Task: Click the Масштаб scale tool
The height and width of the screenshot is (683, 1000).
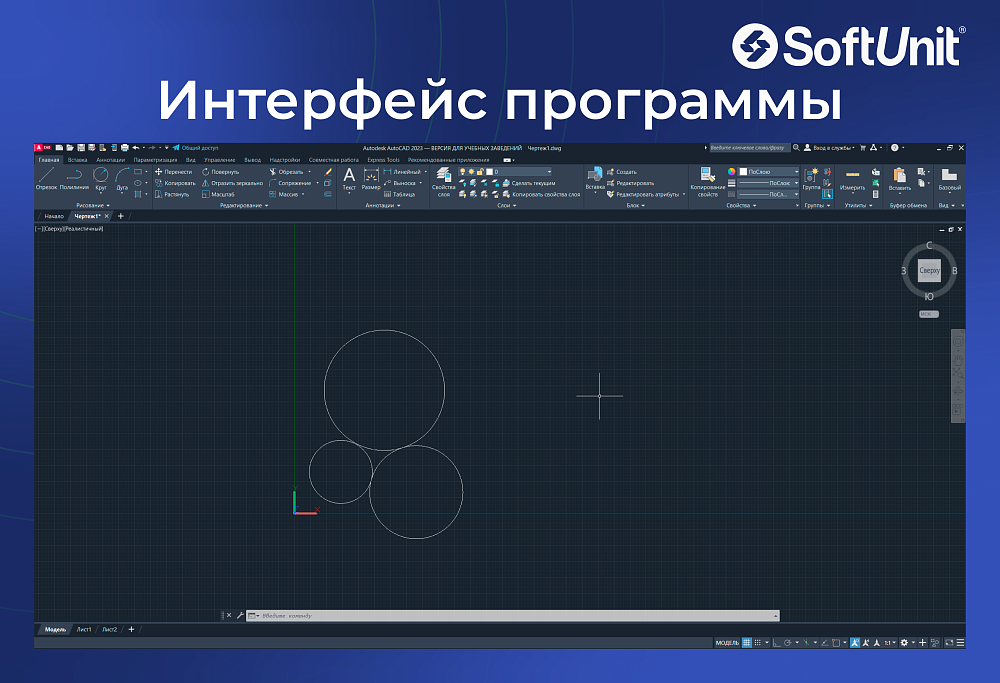Action: point(218,194)
